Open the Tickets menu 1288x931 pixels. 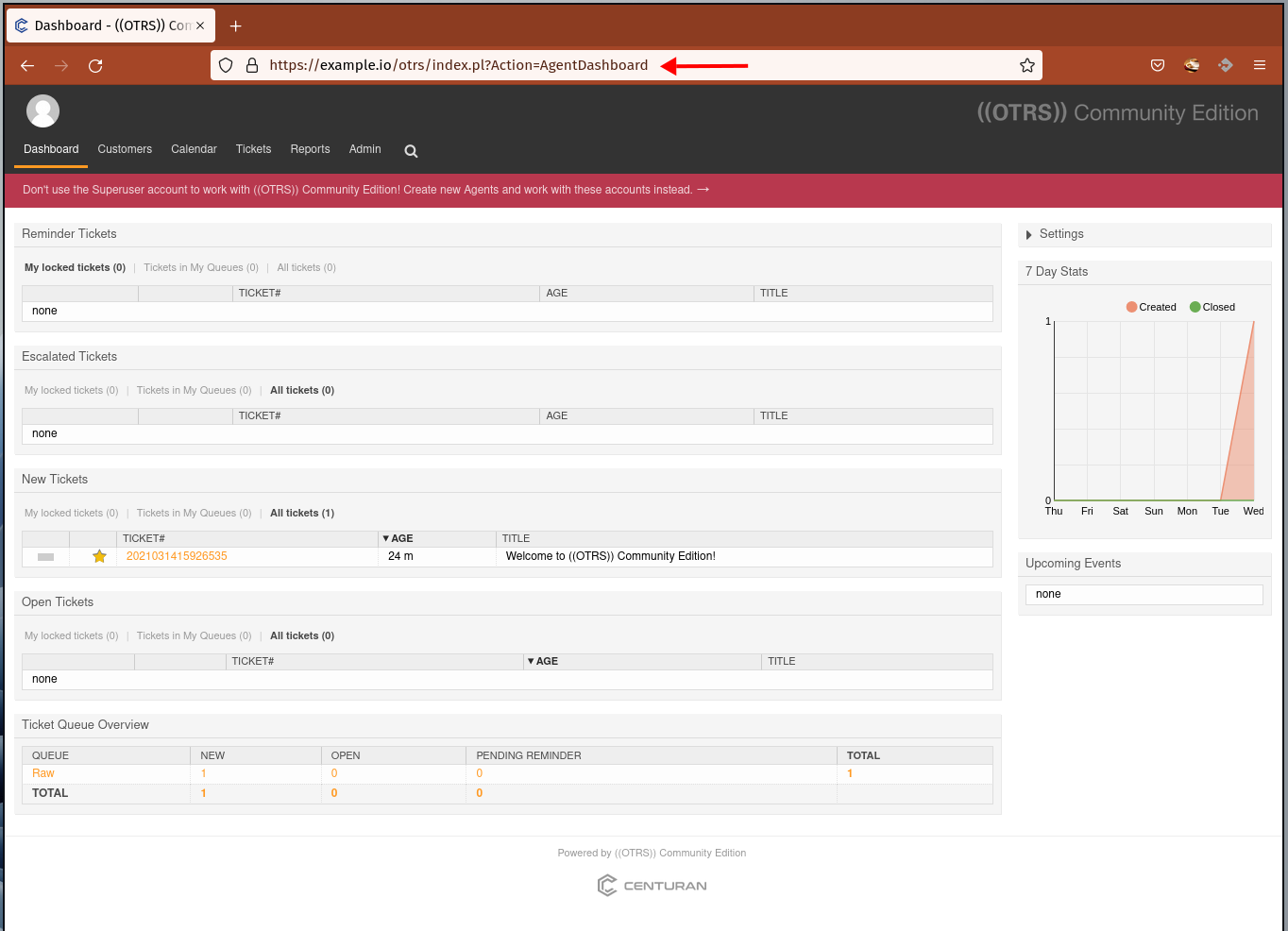(253, 149)
